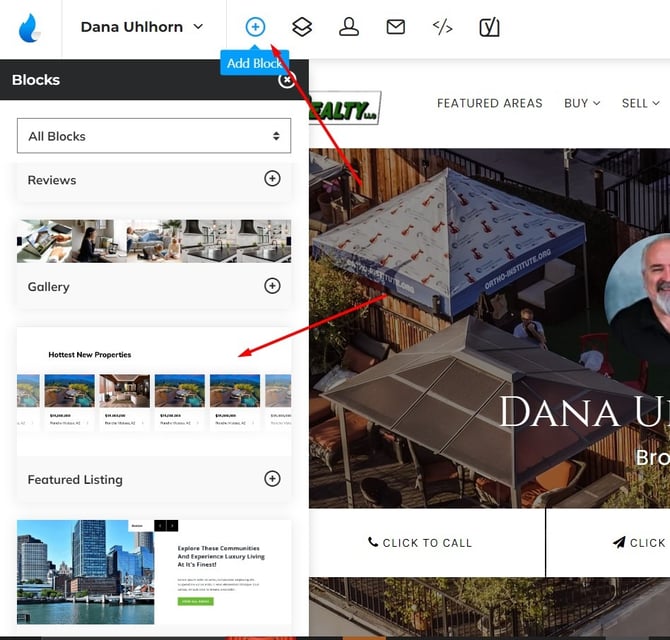Image resolution: width=670 pixels, height=640 pixels.
Task: Select the Hottest New Properties preview
Action: [x=154, y=392]
